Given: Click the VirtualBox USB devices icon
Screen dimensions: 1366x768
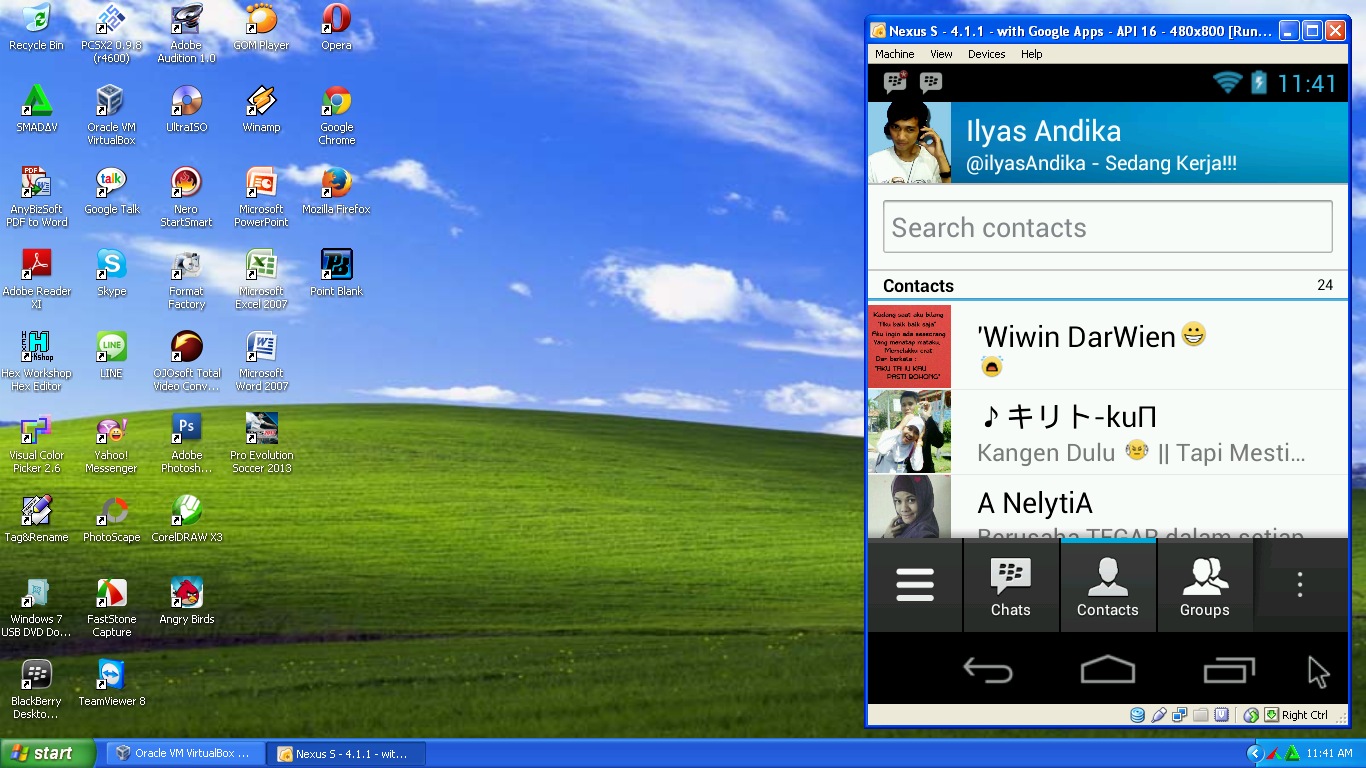Looking at the screenshot, I should click(1158, 715).
